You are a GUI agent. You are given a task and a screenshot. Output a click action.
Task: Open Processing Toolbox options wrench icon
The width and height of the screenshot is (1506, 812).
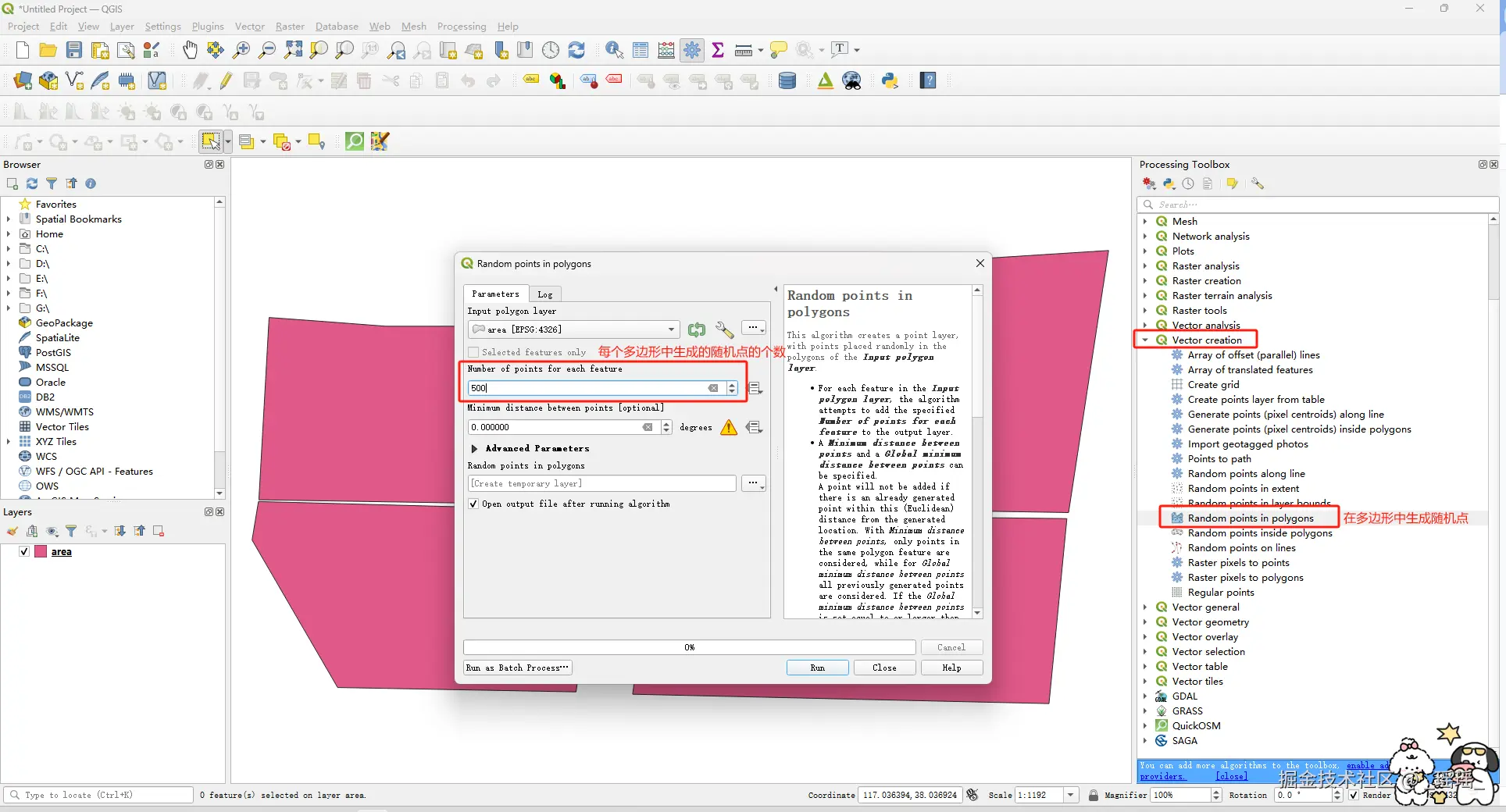click(1257, 183)
